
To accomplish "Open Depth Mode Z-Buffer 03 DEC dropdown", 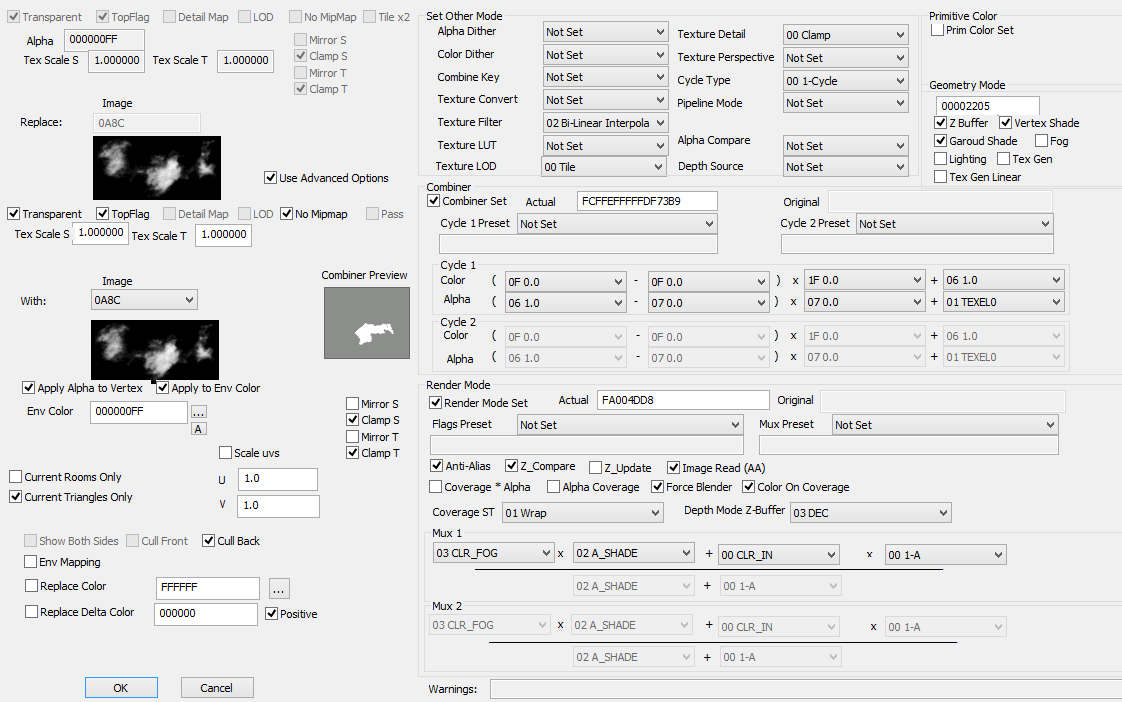I will 871,512.
